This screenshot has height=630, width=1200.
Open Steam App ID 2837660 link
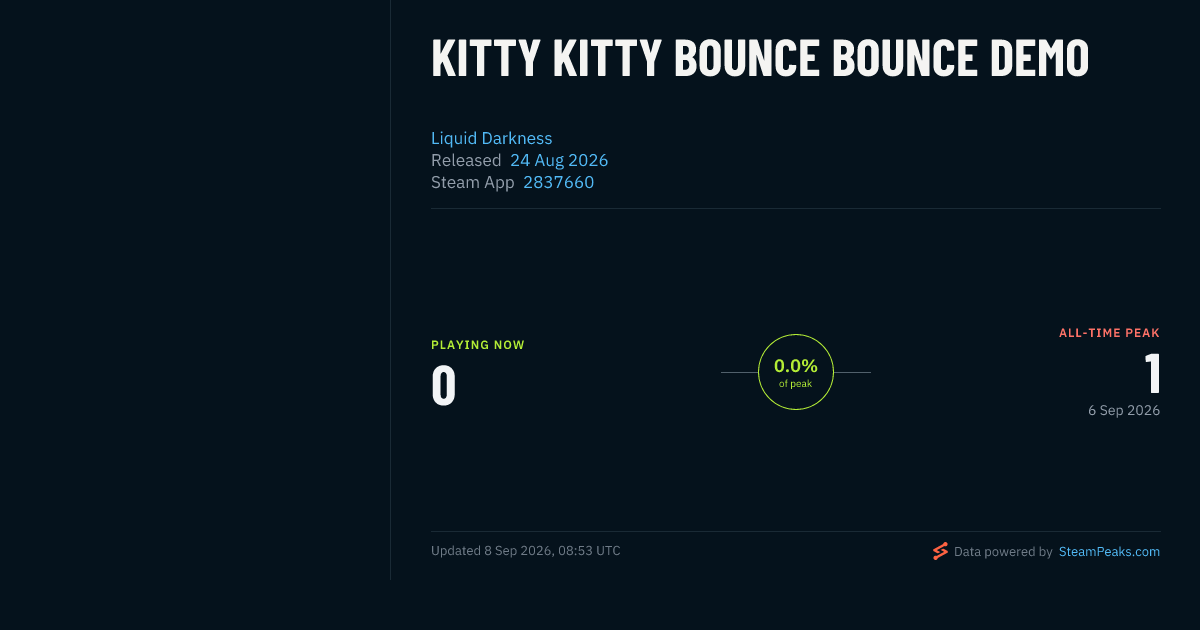click(558, 182)
